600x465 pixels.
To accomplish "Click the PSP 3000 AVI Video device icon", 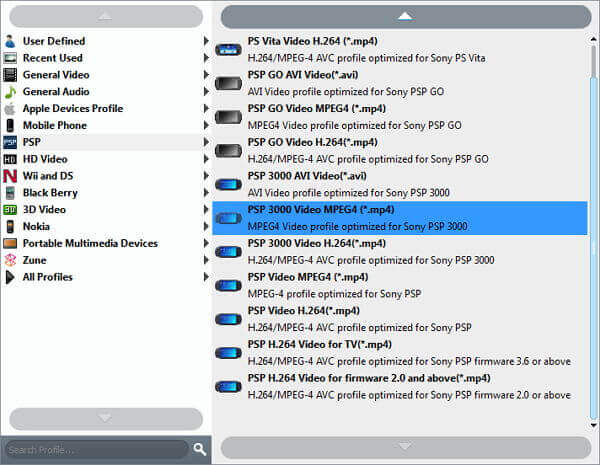I will [228, 184].
